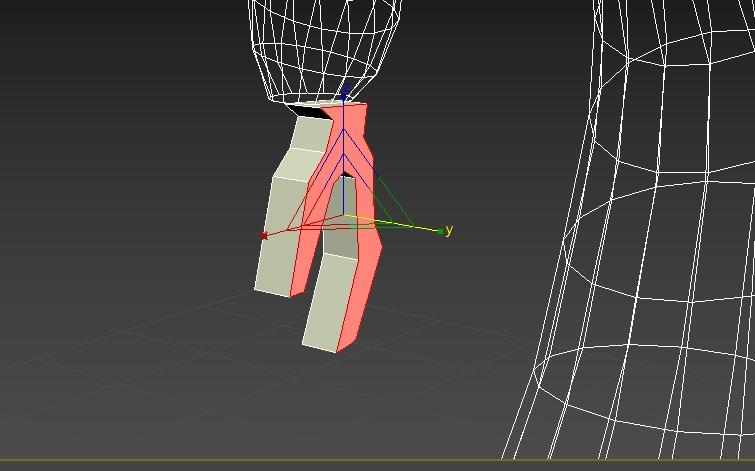
Task: Click the yellow "y" axis label
Action: [x=450, y=230]
